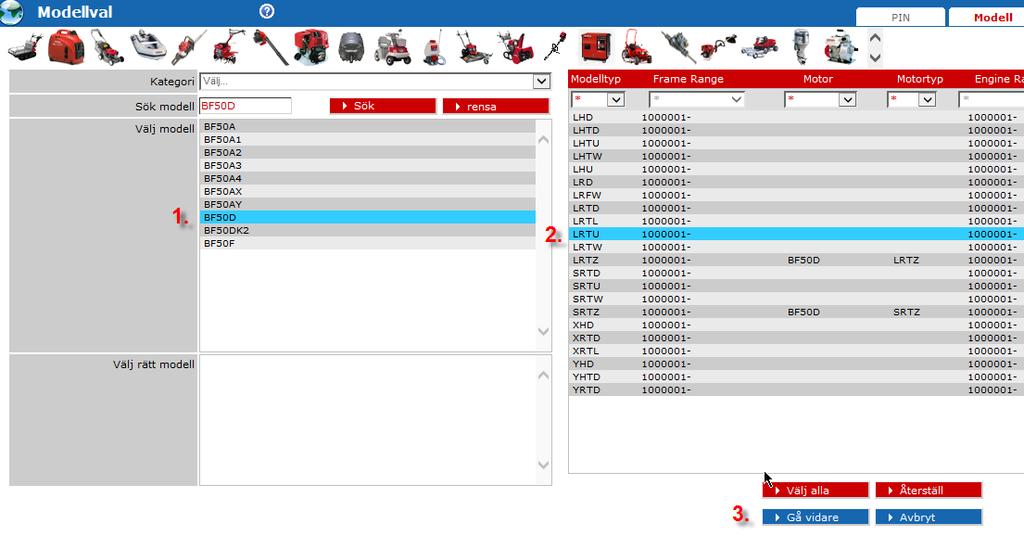
Task: Select the brush cutter product icon
Action: [x=718, y=46]
